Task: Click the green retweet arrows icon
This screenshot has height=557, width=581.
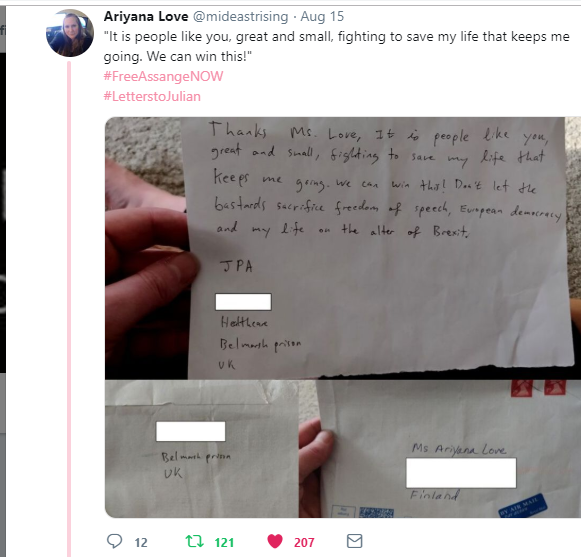Action: pos(195,541)
